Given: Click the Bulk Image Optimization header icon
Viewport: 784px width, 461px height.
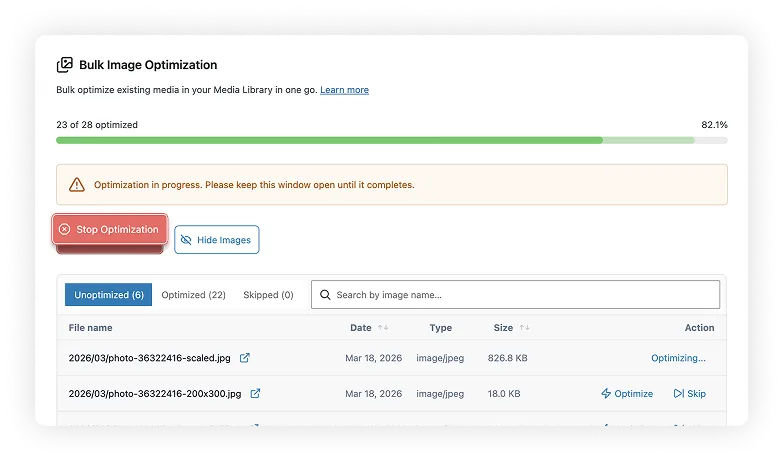Looking at the screenshot, I should tap(64, 65).
